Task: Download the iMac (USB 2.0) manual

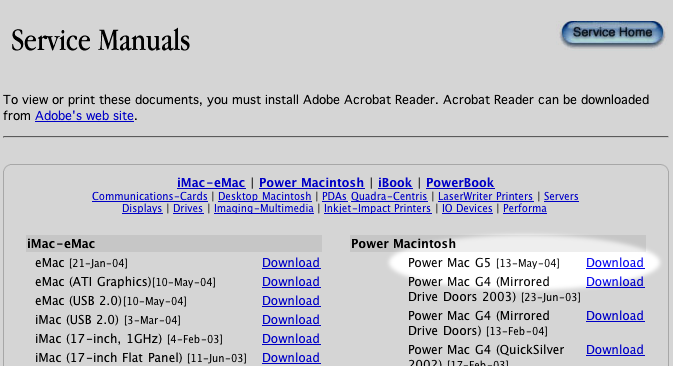Action: point(291,320)
